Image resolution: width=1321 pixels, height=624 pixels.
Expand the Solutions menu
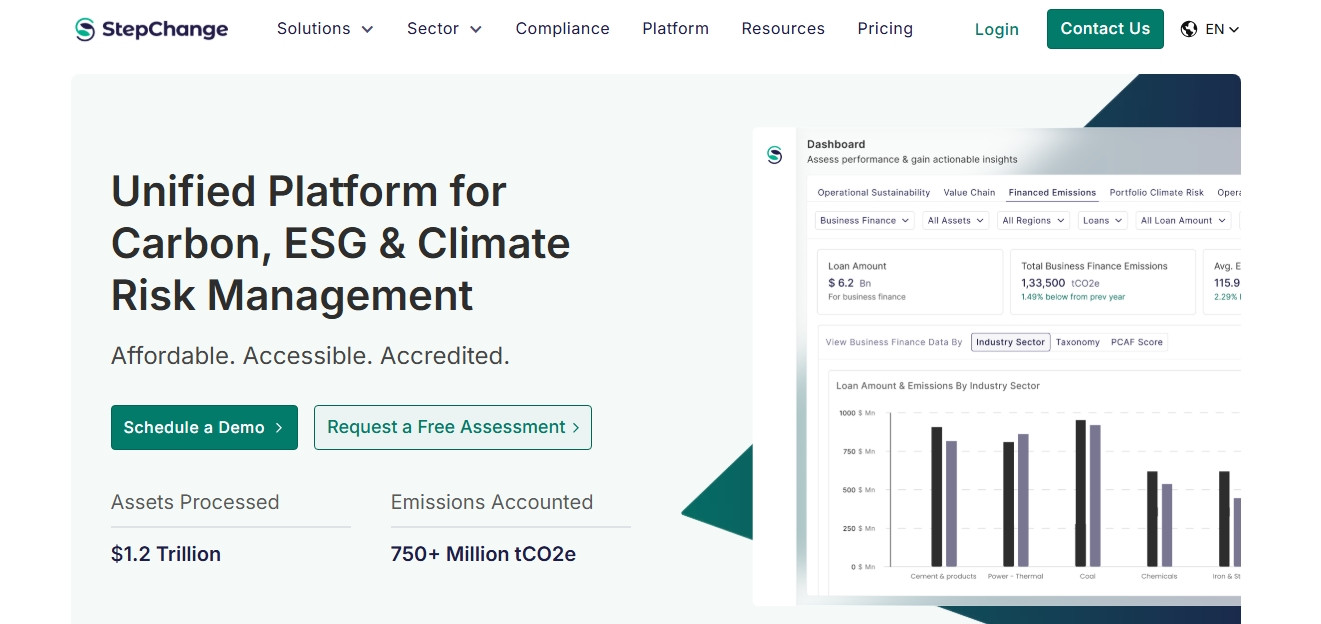click(325, 29)
